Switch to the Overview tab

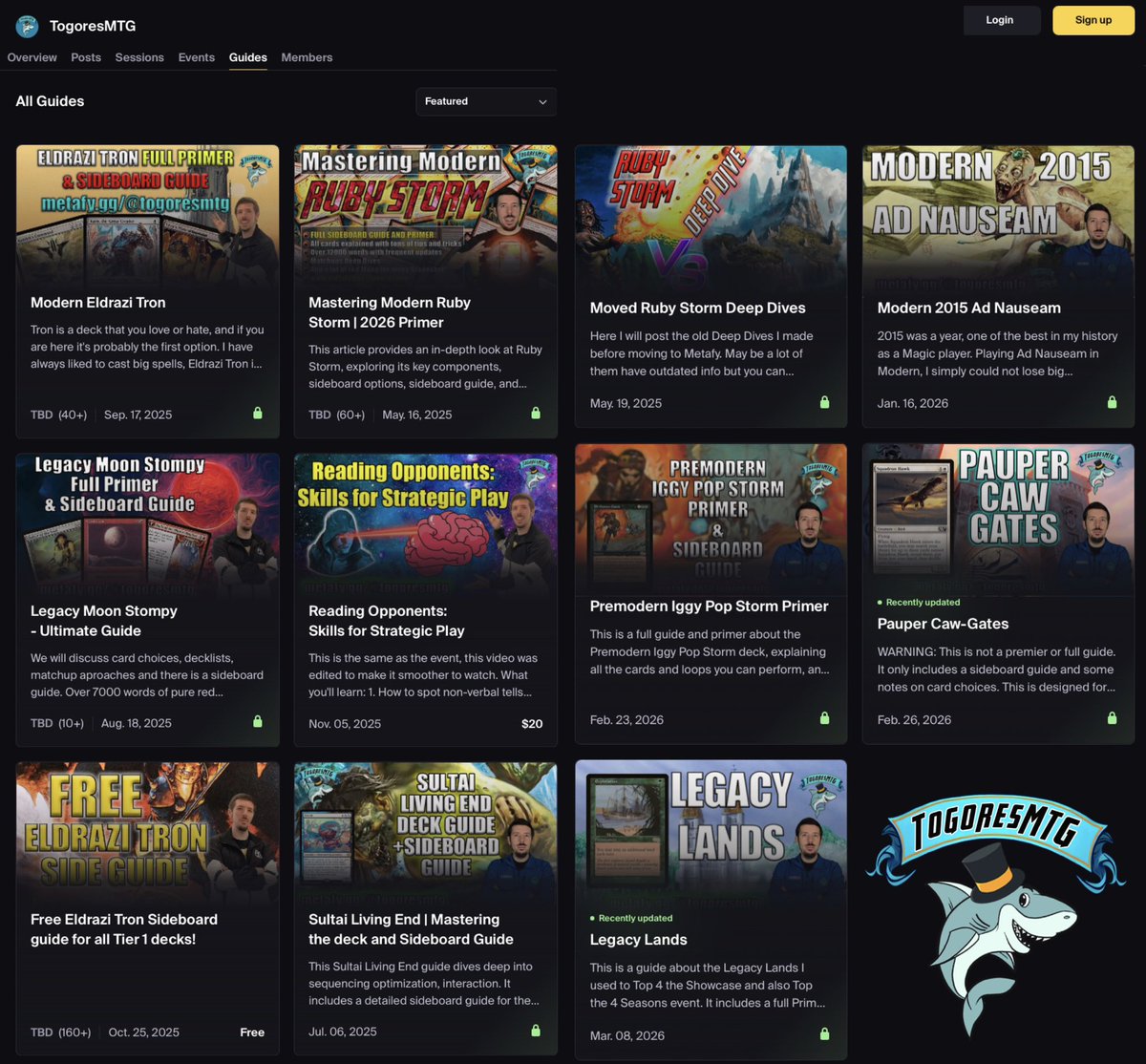[x=32, y=57]
